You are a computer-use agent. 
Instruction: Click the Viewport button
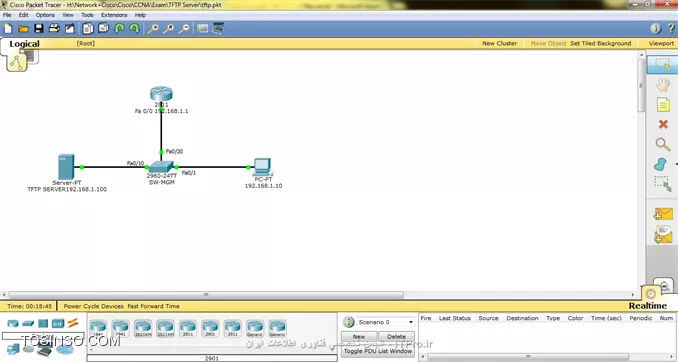tap(661, 43)
